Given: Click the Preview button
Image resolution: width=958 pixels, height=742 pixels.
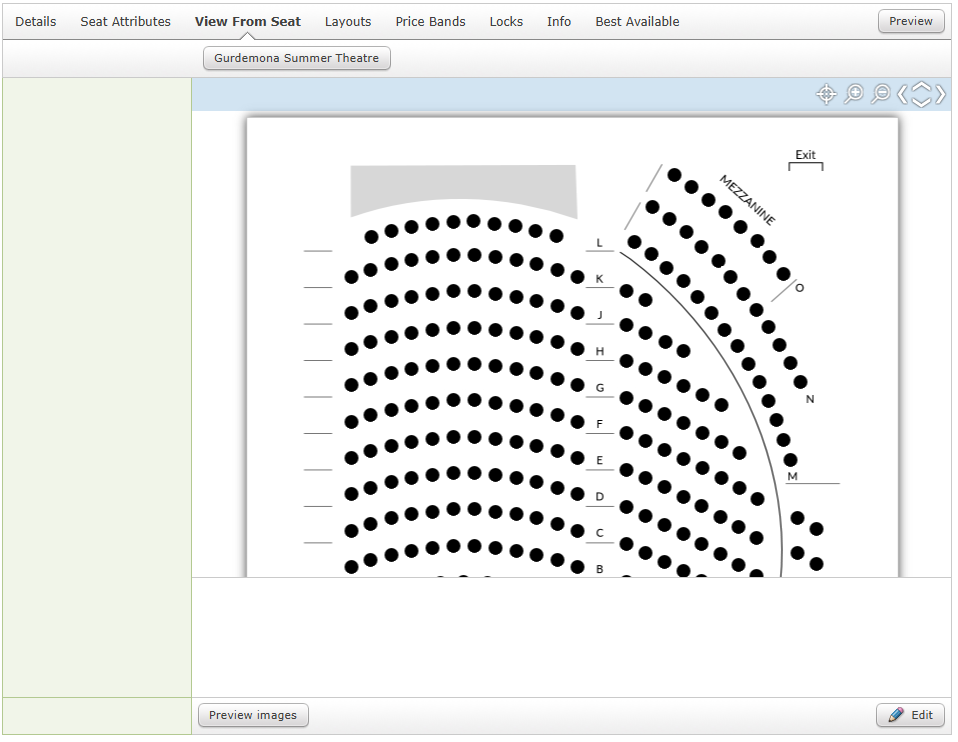Looking at the screenshot, I should point(910,21).
